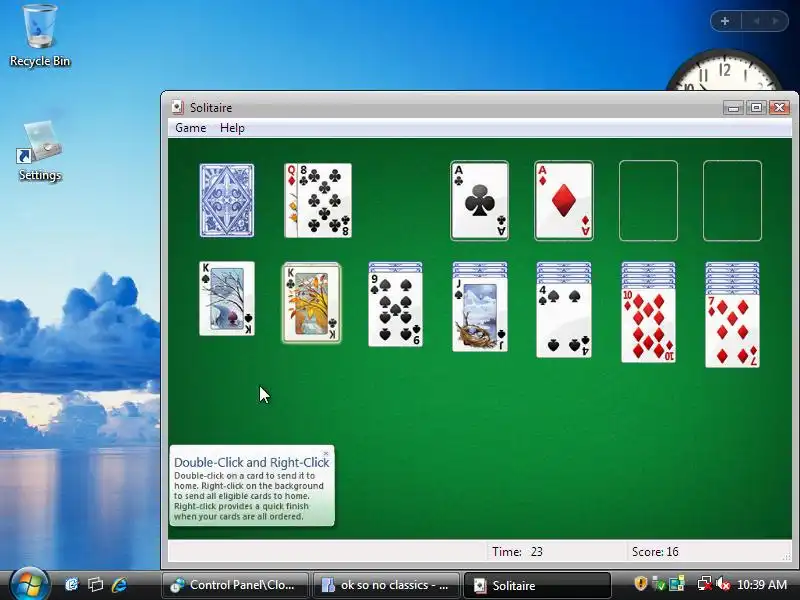
Task: Click the analog clock gadget
Action: [x=724, y=71]
